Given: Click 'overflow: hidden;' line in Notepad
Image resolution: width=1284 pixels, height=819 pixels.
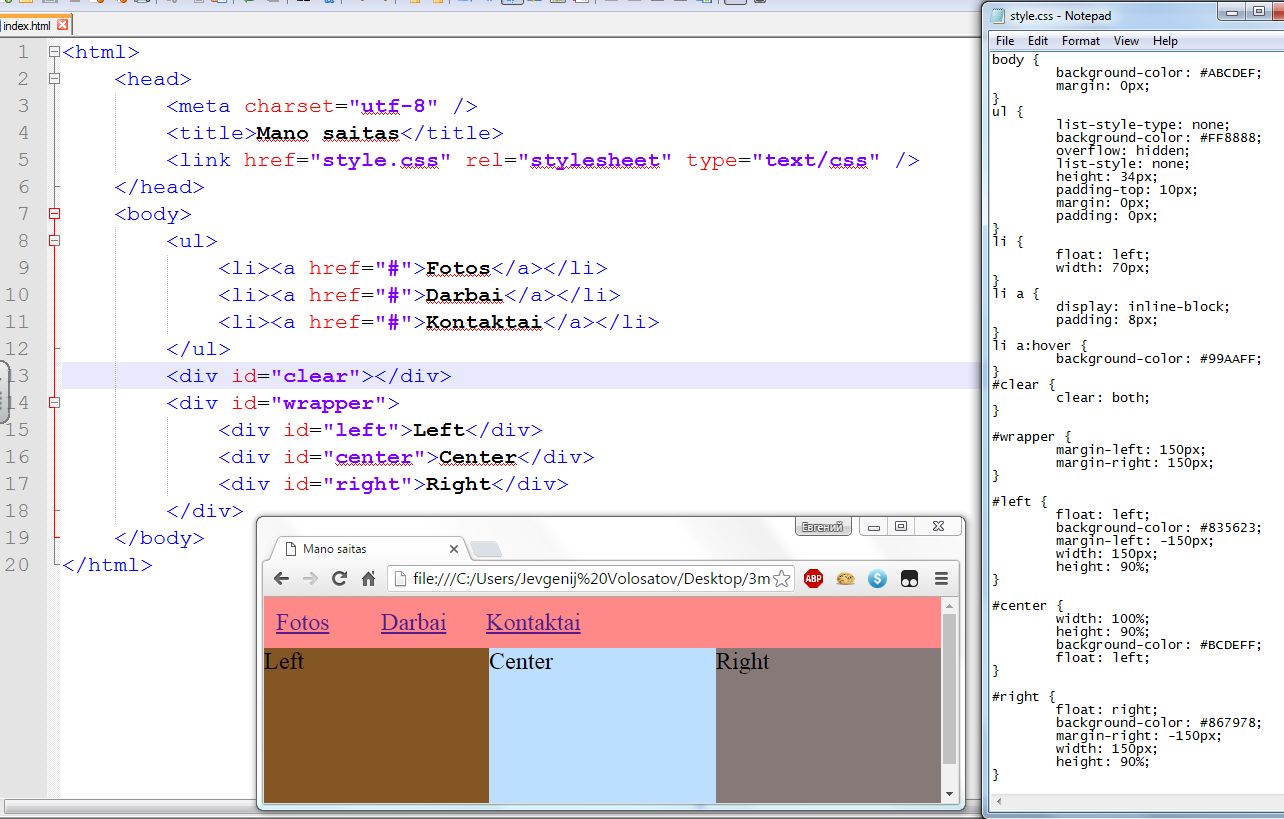Looking at the screenshot, I should (x=1123, y=151).
